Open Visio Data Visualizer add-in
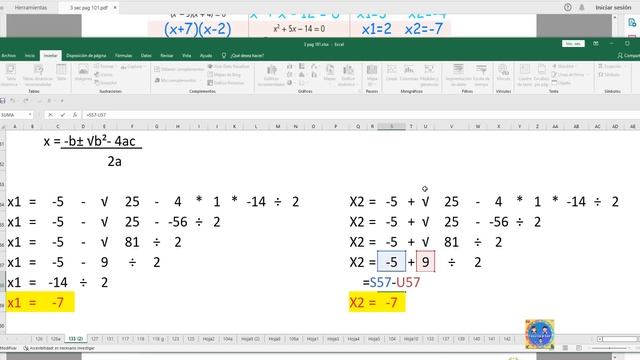Viewport: 640px width, 360px height. click(x=229, y=66)
